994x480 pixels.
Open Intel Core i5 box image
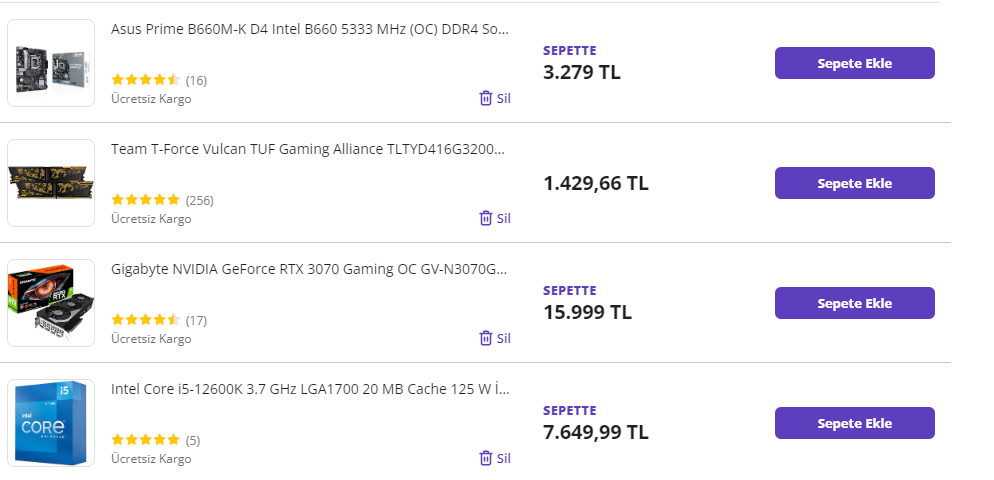coord(51,423)
